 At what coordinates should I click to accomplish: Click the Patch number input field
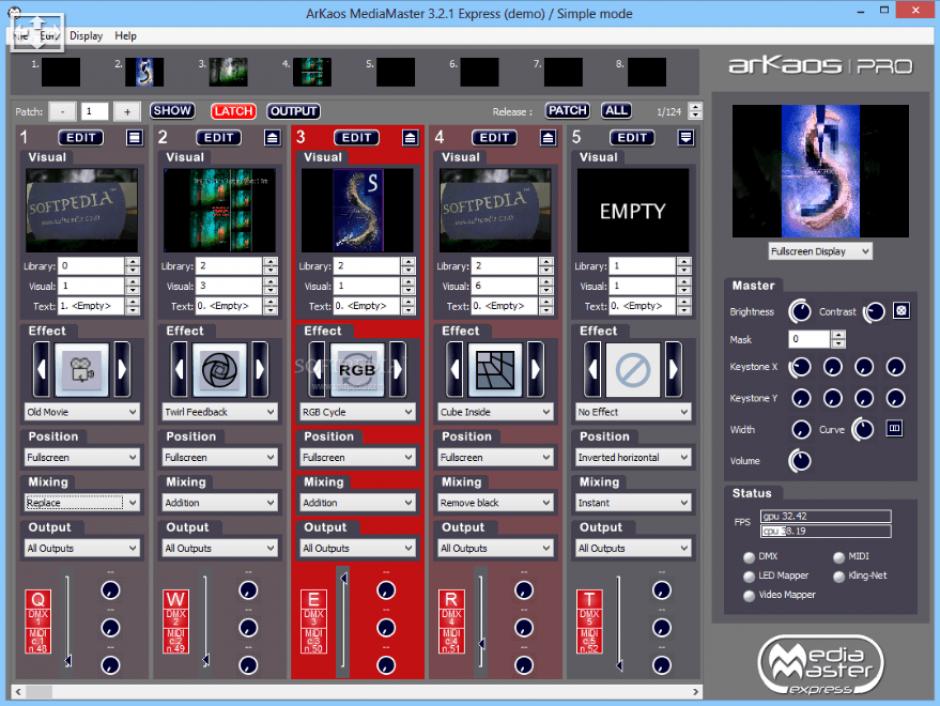pyautogui.click(x=95, y=111)
